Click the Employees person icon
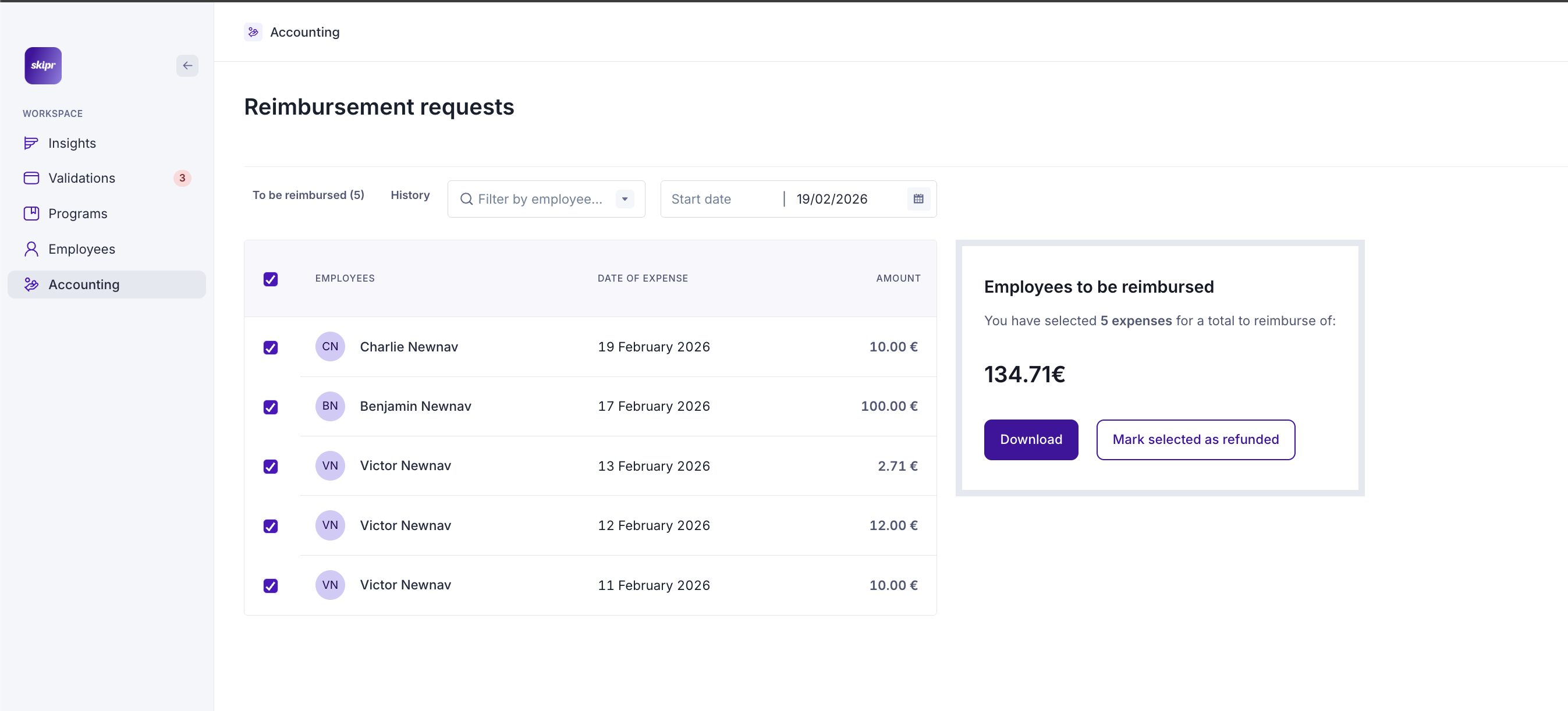The image size is (1568, 711). point(31,249)
